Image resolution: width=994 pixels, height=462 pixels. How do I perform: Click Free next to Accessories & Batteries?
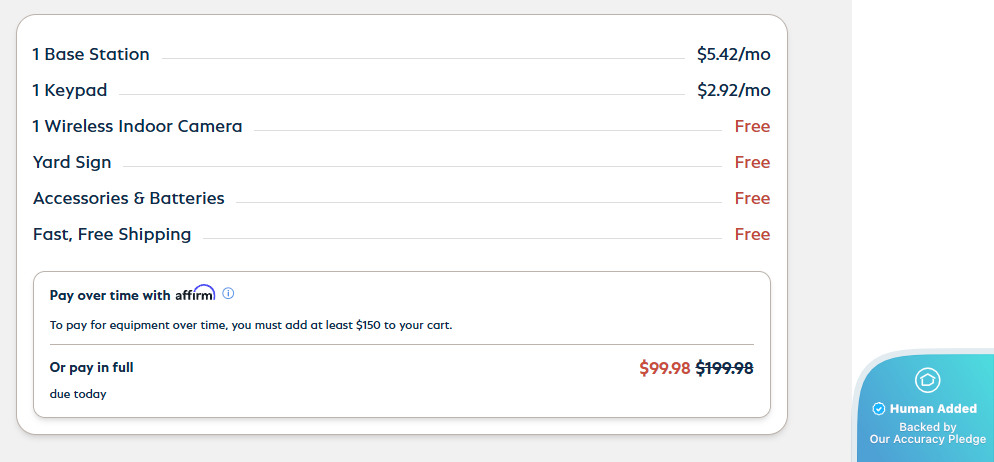pyautogui.click(x=752, y=199)
